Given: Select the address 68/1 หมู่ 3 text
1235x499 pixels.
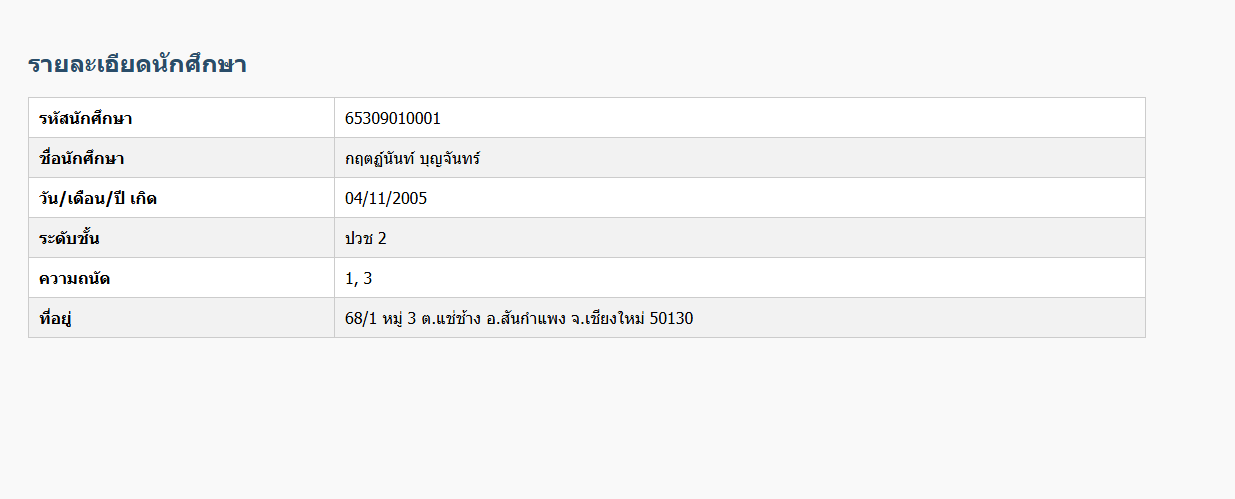Looking at the screenshot, I should pyautogui.click(x=380, y=319).
